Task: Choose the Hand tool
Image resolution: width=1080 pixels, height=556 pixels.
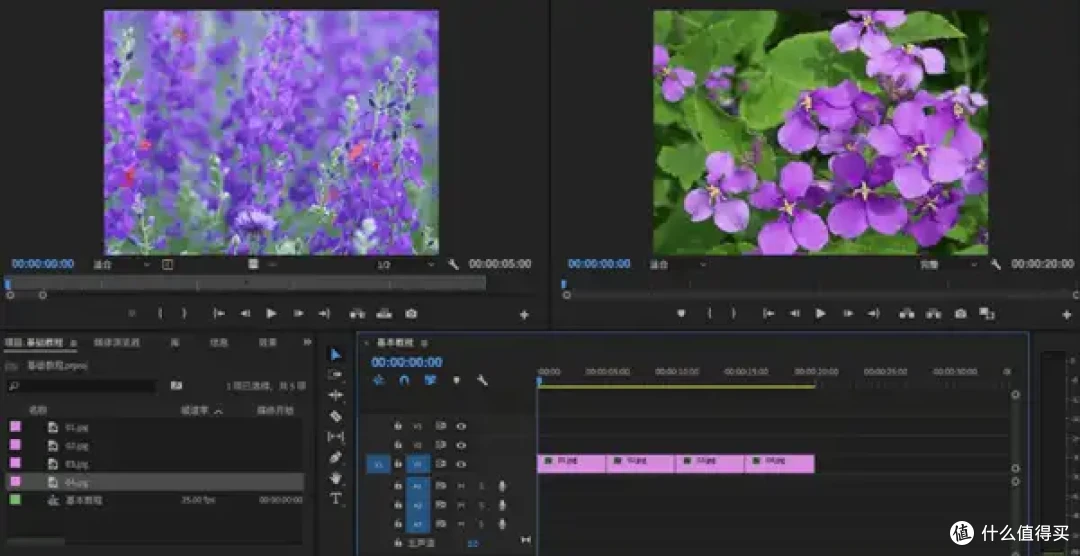Action: coord(335,477)
